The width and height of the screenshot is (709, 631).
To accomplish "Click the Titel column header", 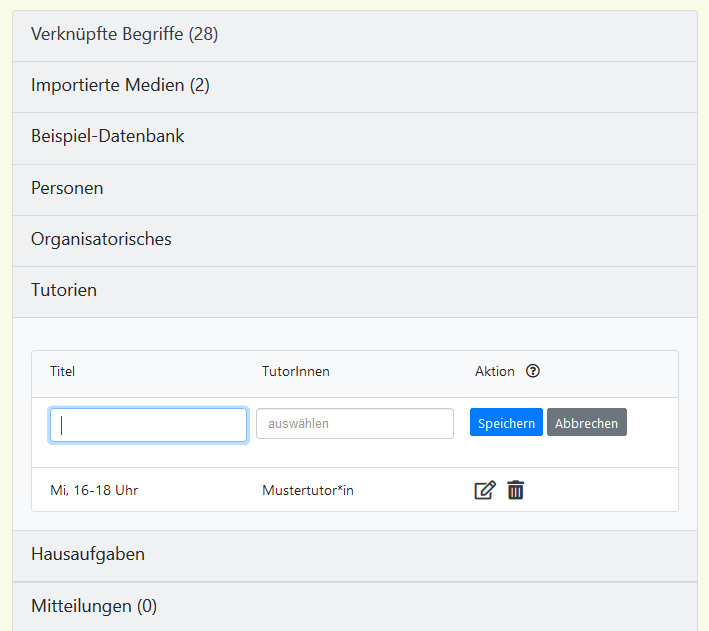I will tap(63, 372).
